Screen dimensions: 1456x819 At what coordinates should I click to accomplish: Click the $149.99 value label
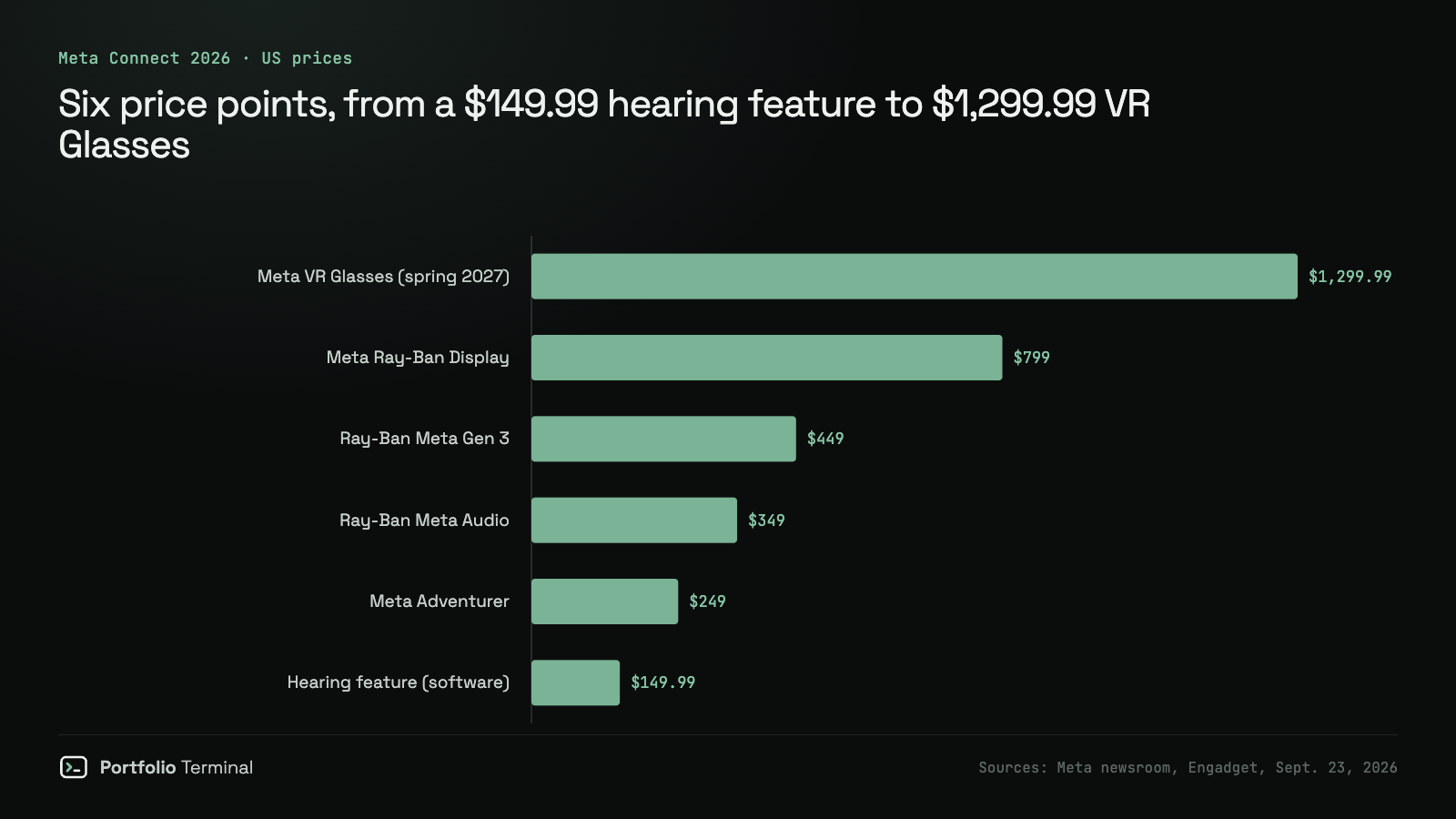click(x=663, y=682)
